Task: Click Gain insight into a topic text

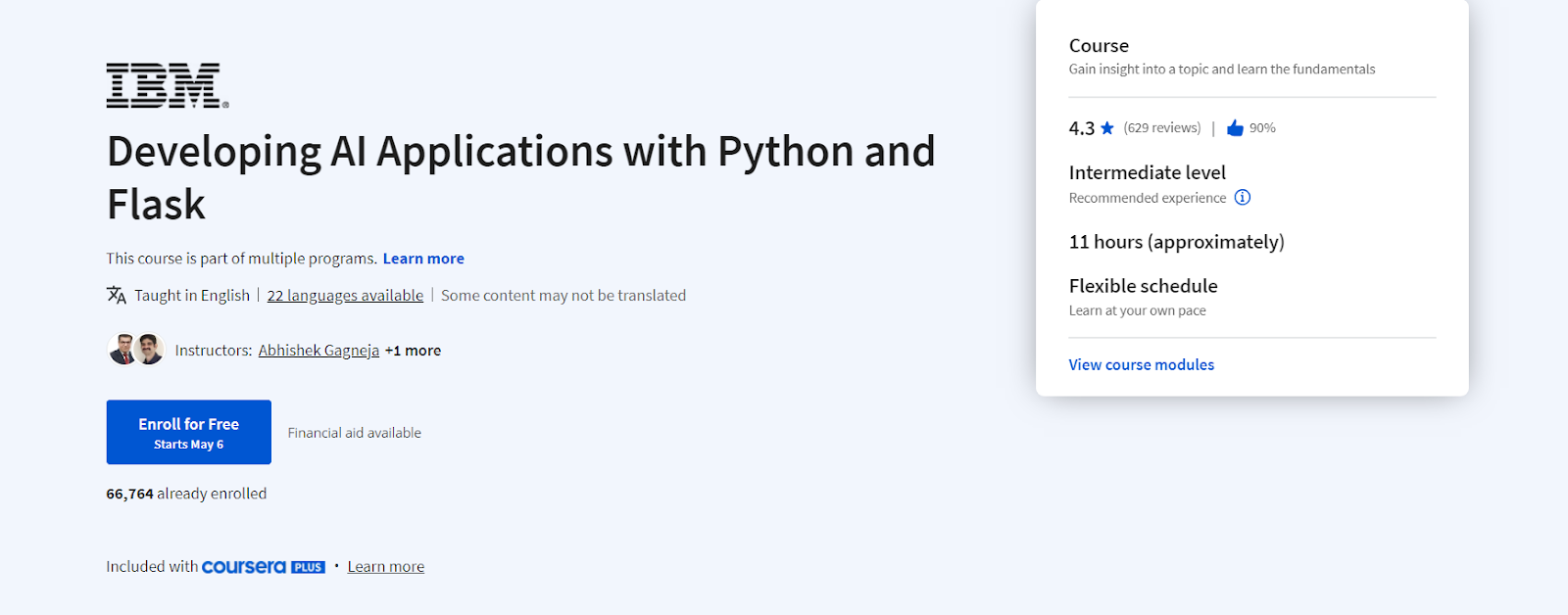Action: click(1222, 70)
